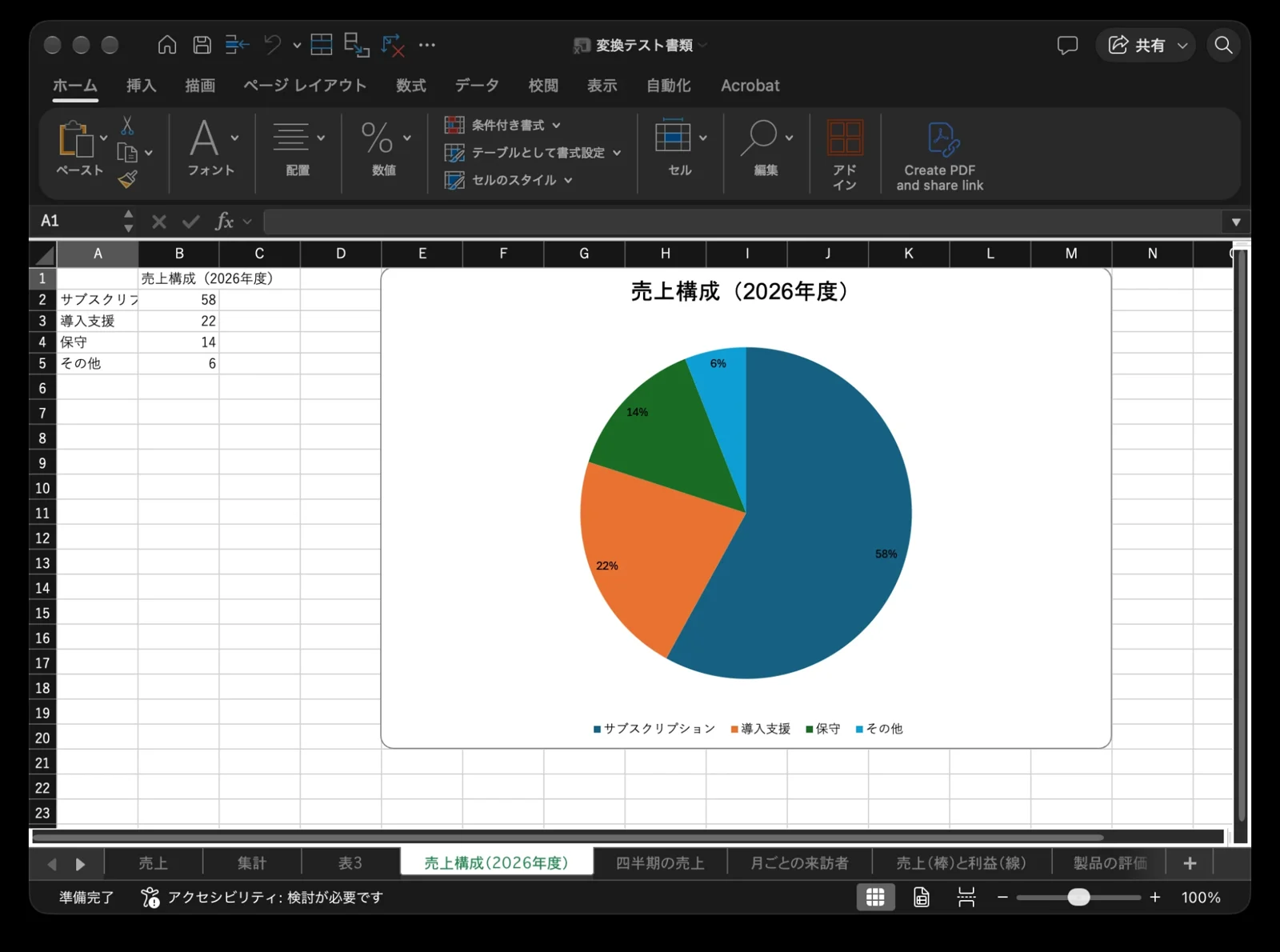The height and width of the screenshot is (952, 1280).
Task: Click the その他 legend entry
Action: tap(879, 729)
